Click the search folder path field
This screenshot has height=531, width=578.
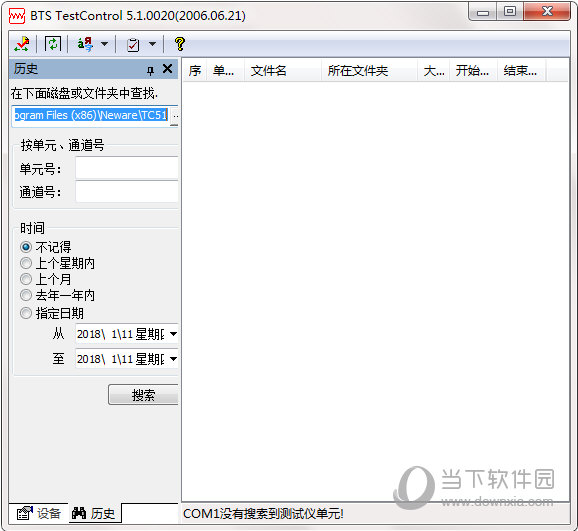tap(91, 115)
